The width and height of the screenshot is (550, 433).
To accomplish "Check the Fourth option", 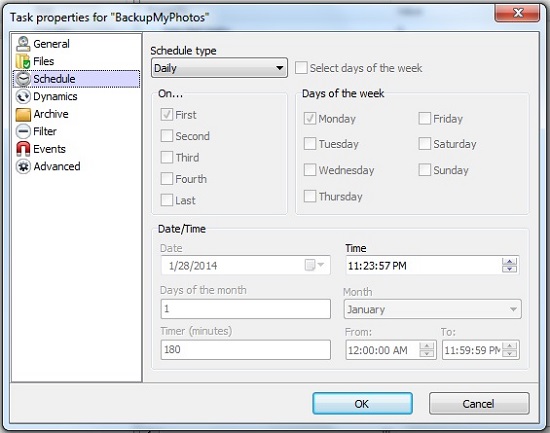I will pos(167,179).
